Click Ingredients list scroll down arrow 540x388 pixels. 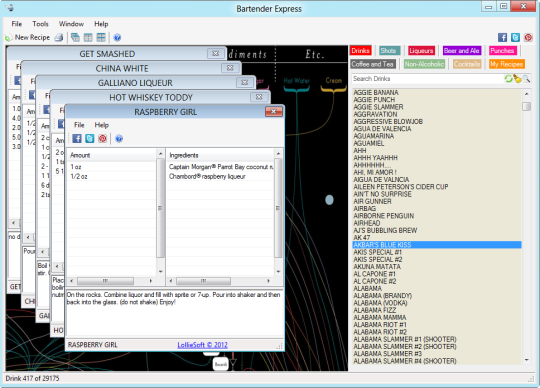278,271
